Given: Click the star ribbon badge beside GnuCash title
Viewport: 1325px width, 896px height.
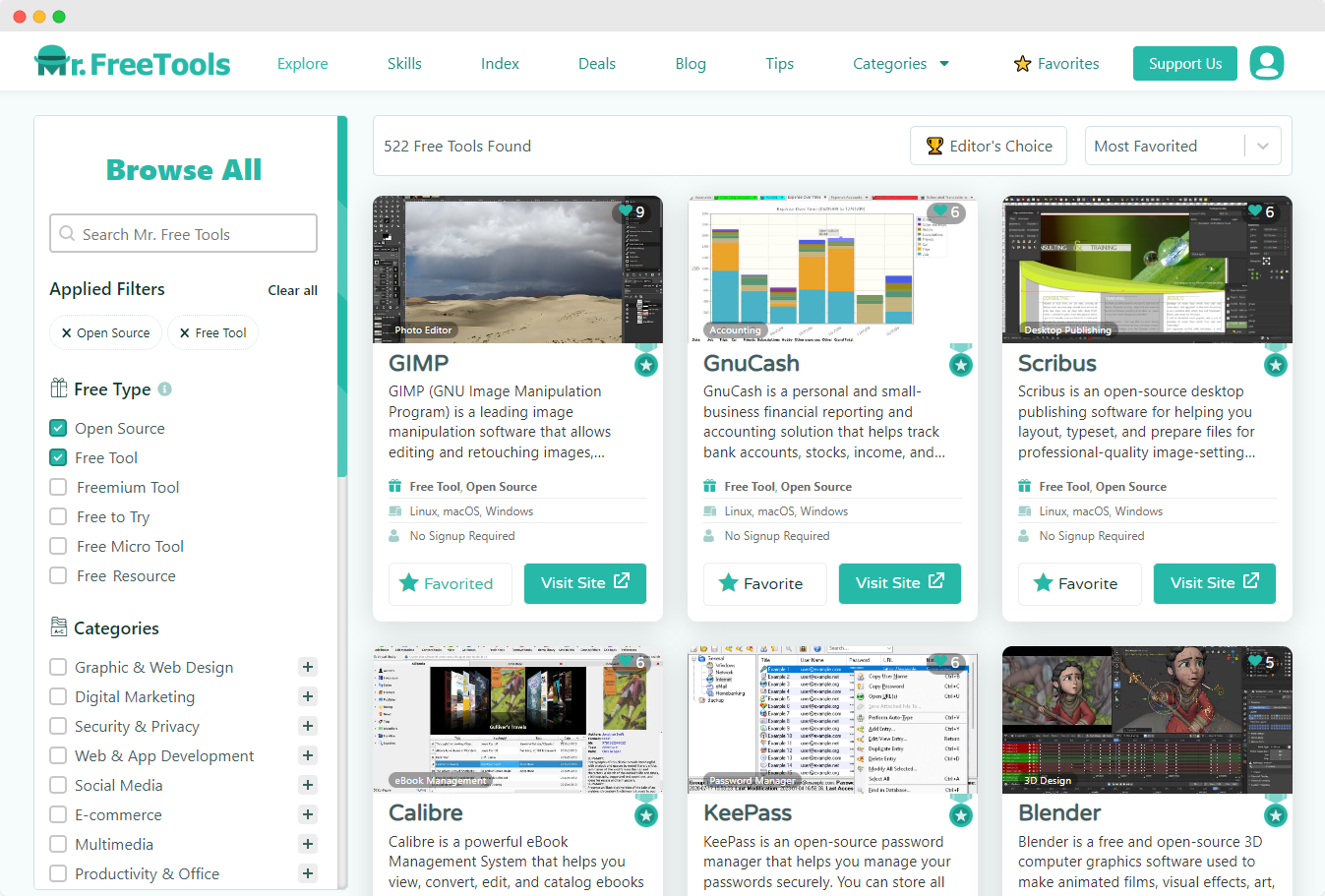Looking at the screenshot, I should coord(961,363).
